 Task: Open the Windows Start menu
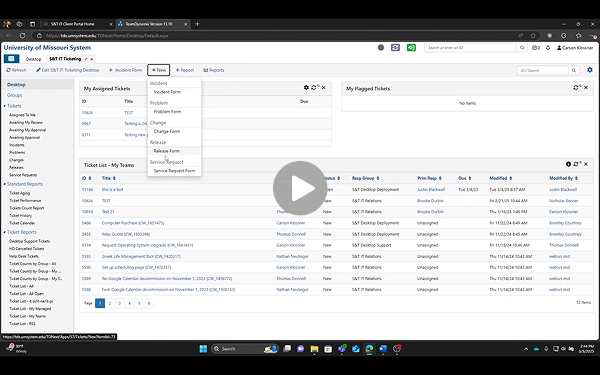(x=203, y=349)
